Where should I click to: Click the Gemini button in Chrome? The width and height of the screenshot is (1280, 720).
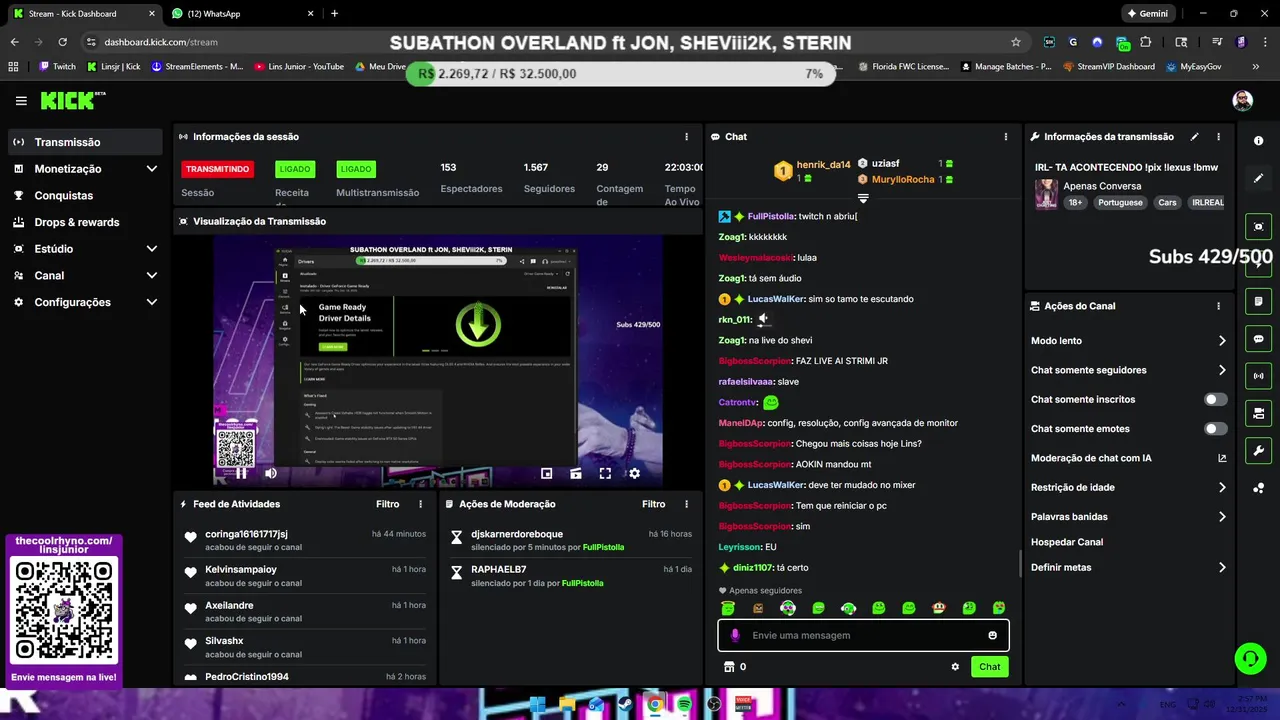pos(1148,14)
